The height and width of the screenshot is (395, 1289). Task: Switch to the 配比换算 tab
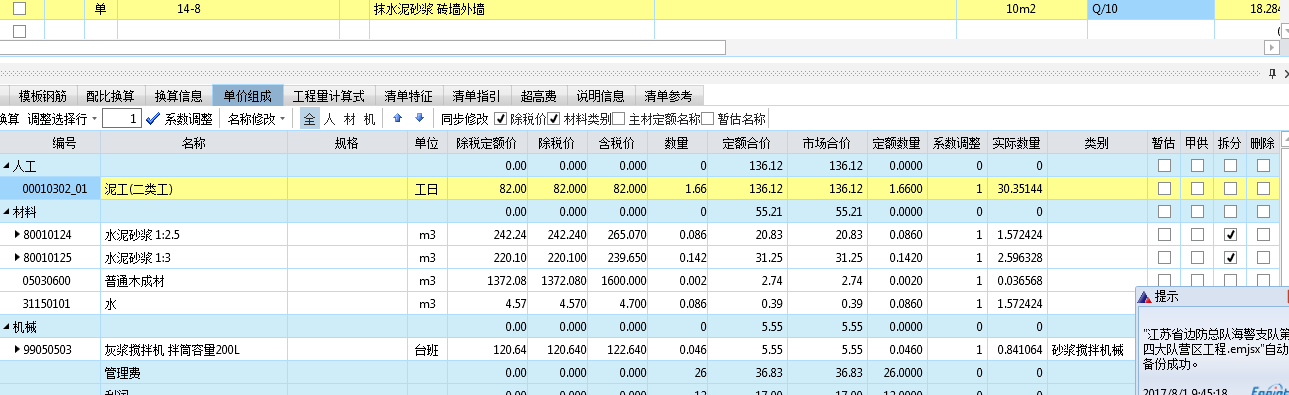pos(110,96)
